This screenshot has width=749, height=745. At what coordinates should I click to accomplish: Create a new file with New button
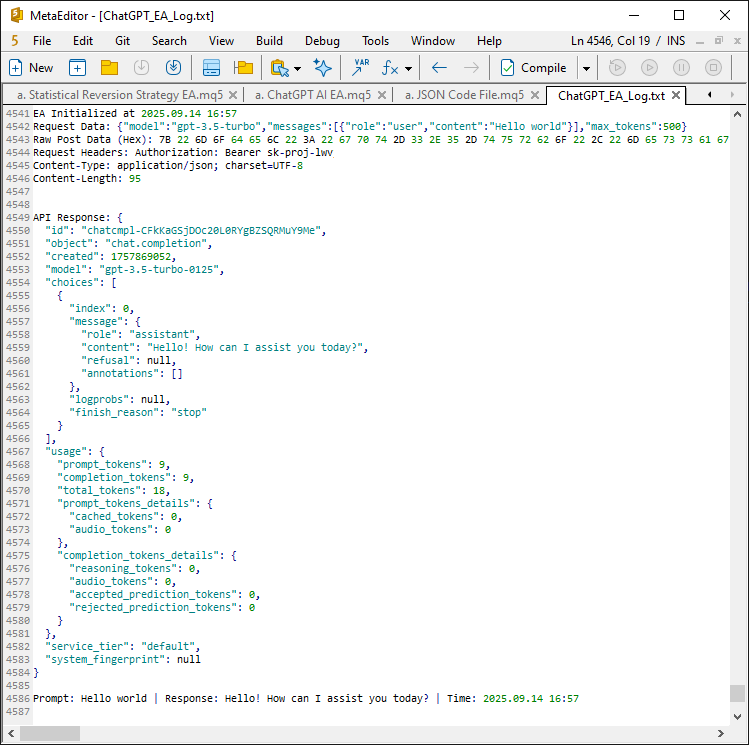[x=31, y=68]
